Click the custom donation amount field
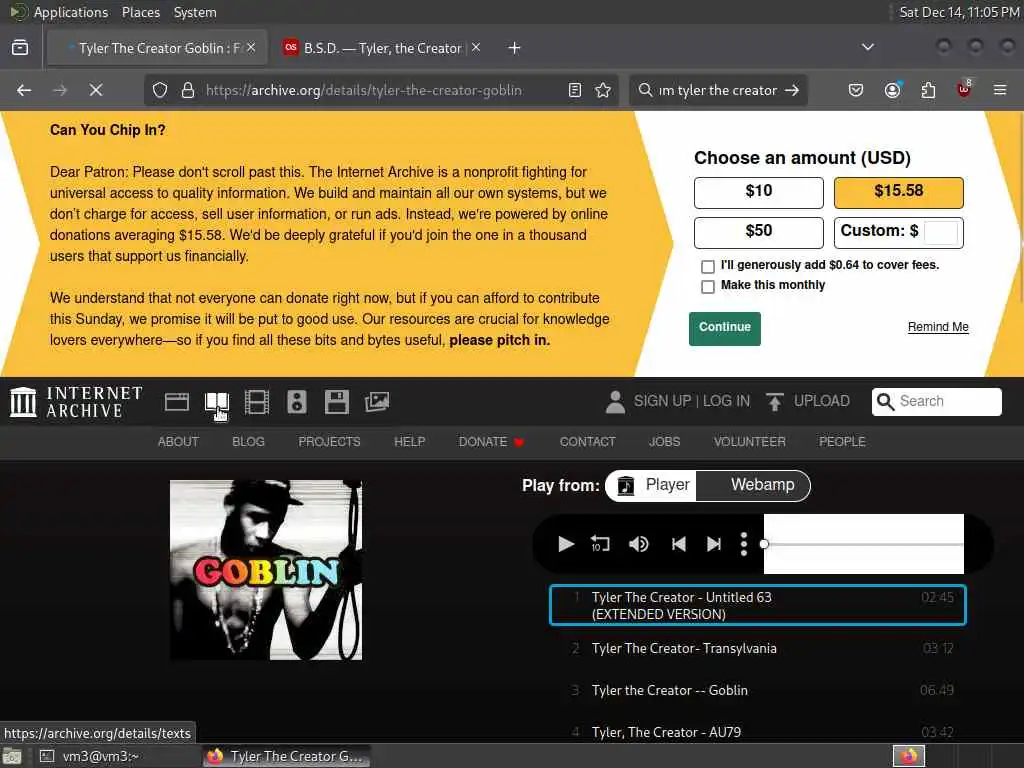 [x=941, y=232]
